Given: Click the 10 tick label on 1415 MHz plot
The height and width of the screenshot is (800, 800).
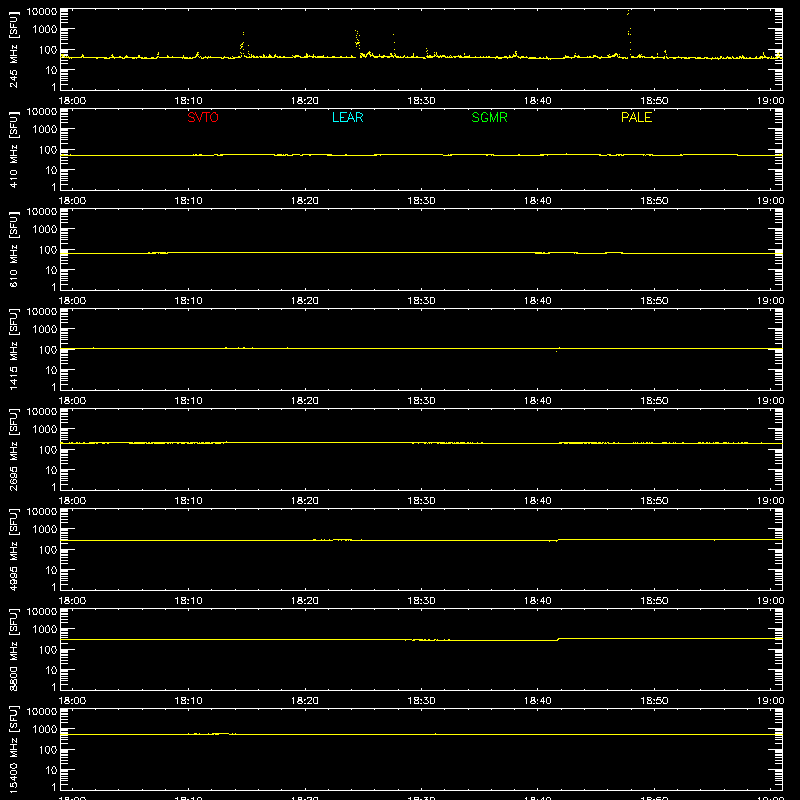Looking at the screenshot, I should click(52, 370).
